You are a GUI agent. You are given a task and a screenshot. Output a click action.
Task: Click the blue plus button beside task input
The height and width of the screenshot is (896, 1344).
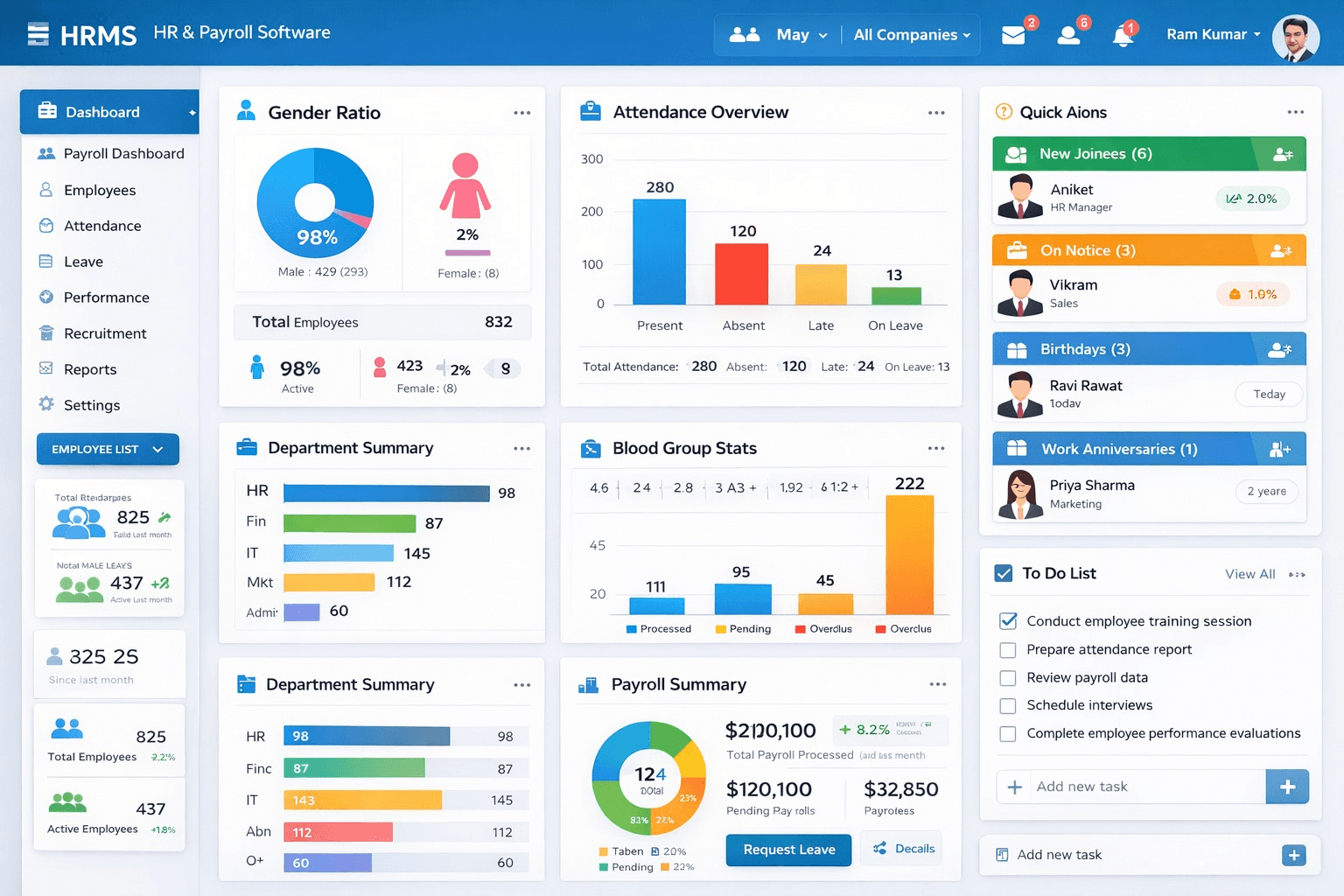1287,787
